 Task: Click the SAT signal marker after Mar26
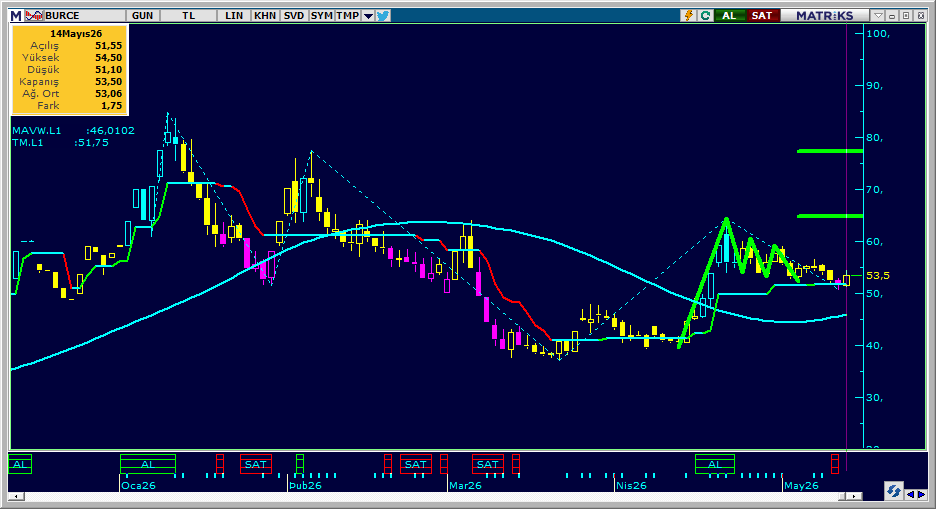click(488, 464)
